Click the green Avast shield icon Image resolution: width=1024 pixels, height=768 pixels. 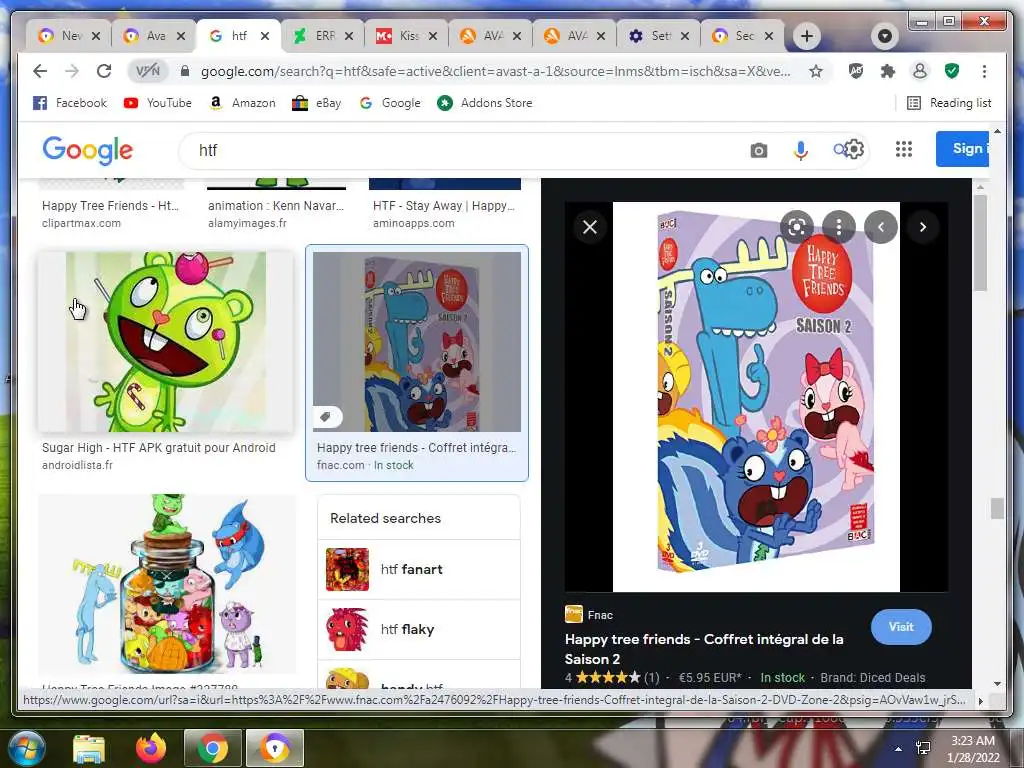[x=952, y=71]
